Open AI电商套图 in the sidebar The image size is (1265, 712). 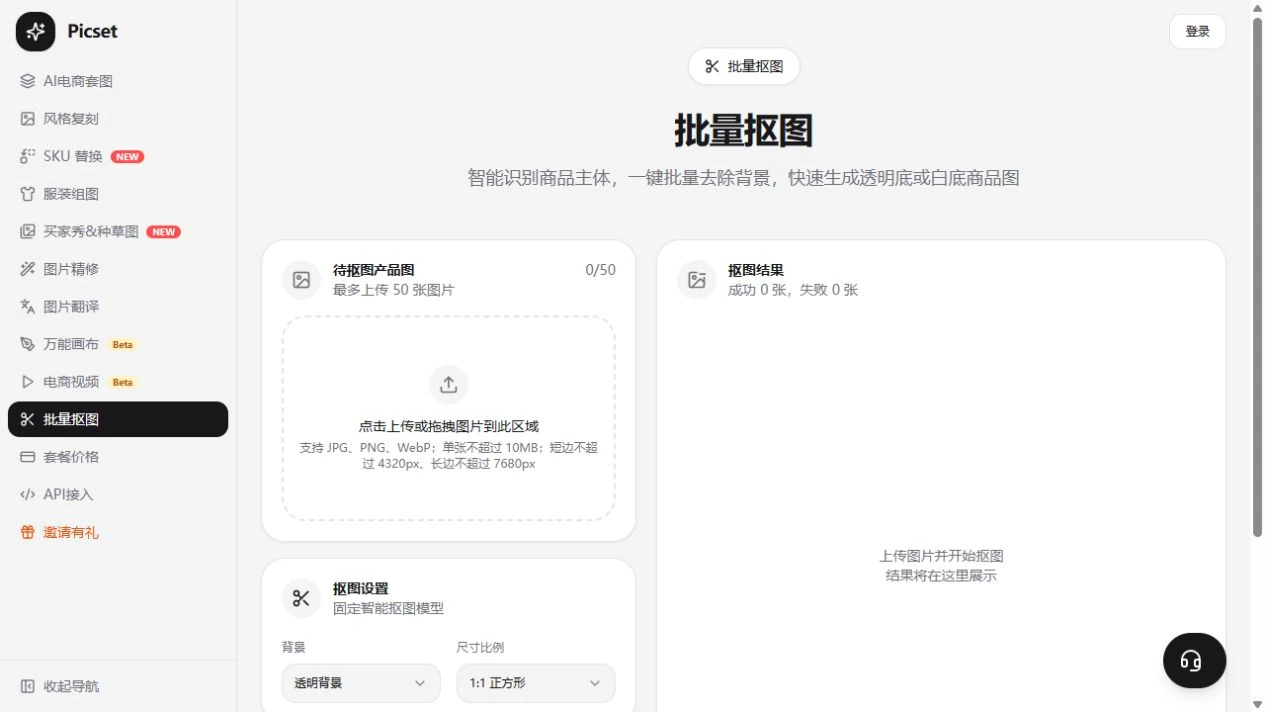[118, 81]
